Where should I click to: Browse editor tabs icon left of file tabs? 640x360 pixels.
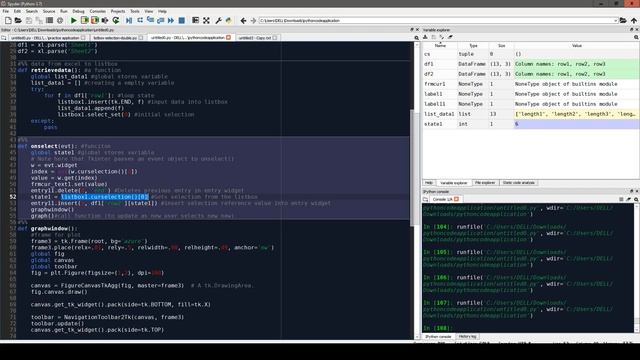pos(4,38)
